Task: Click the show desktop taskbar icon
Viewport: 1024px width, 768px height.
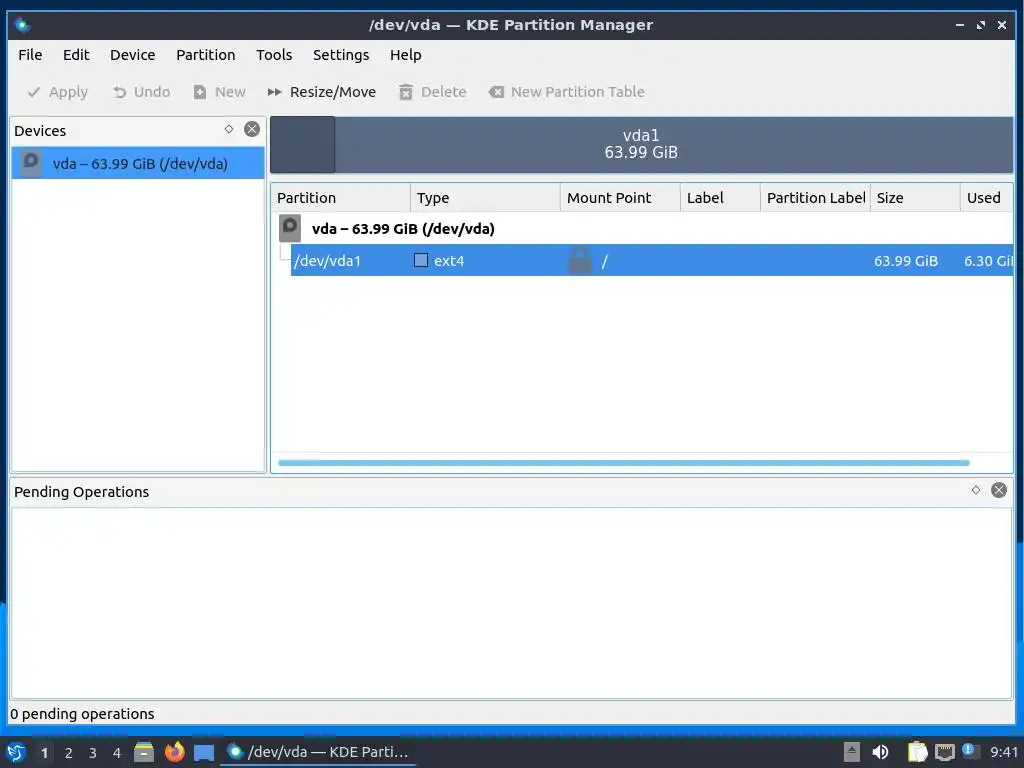Action: point(204,753)
